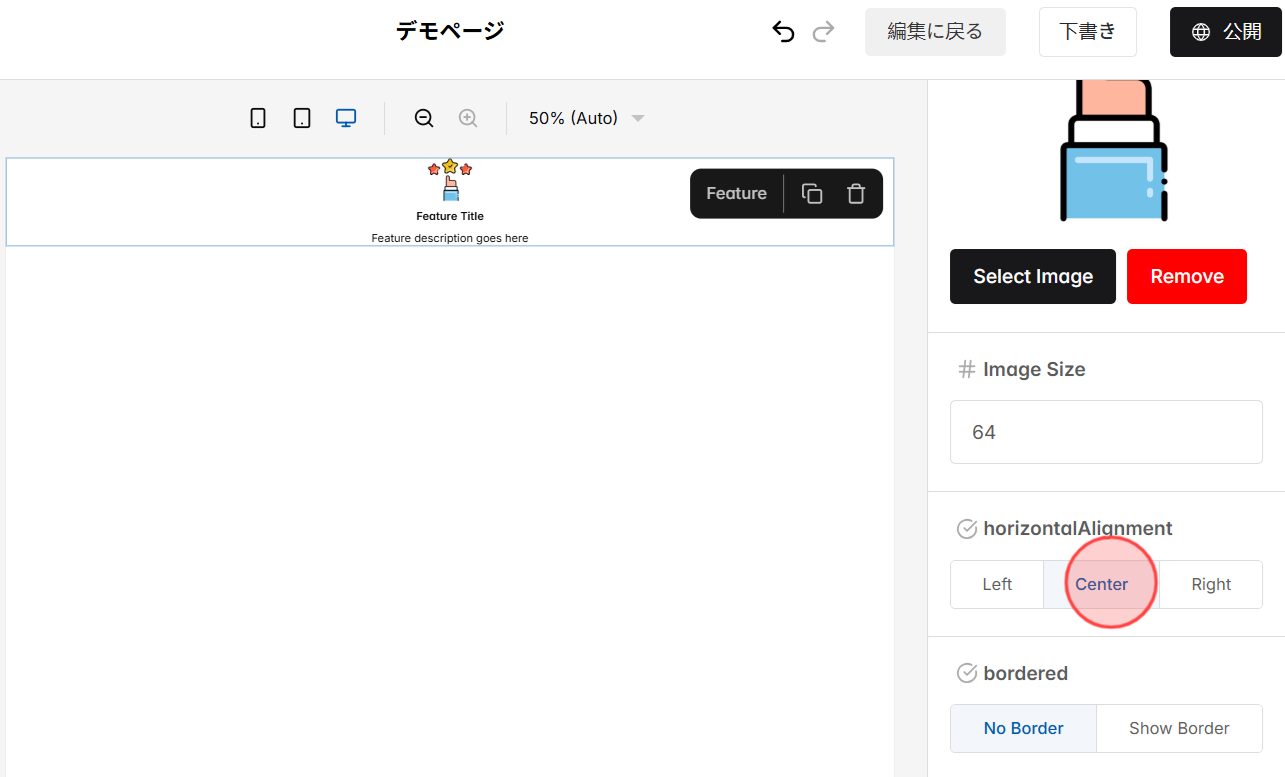Click the Select Image button

(x=1032, y=276)
